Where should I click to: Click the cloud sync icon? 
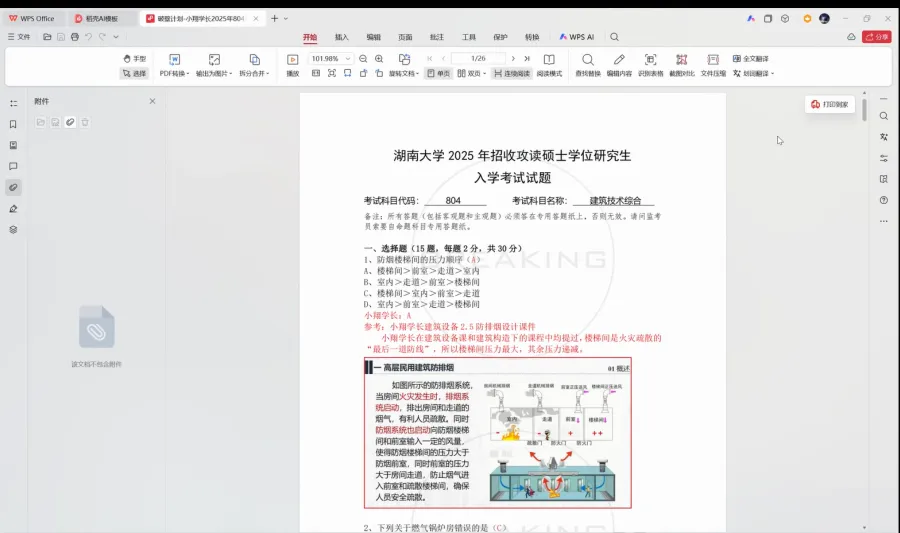(x=851, y=37)
